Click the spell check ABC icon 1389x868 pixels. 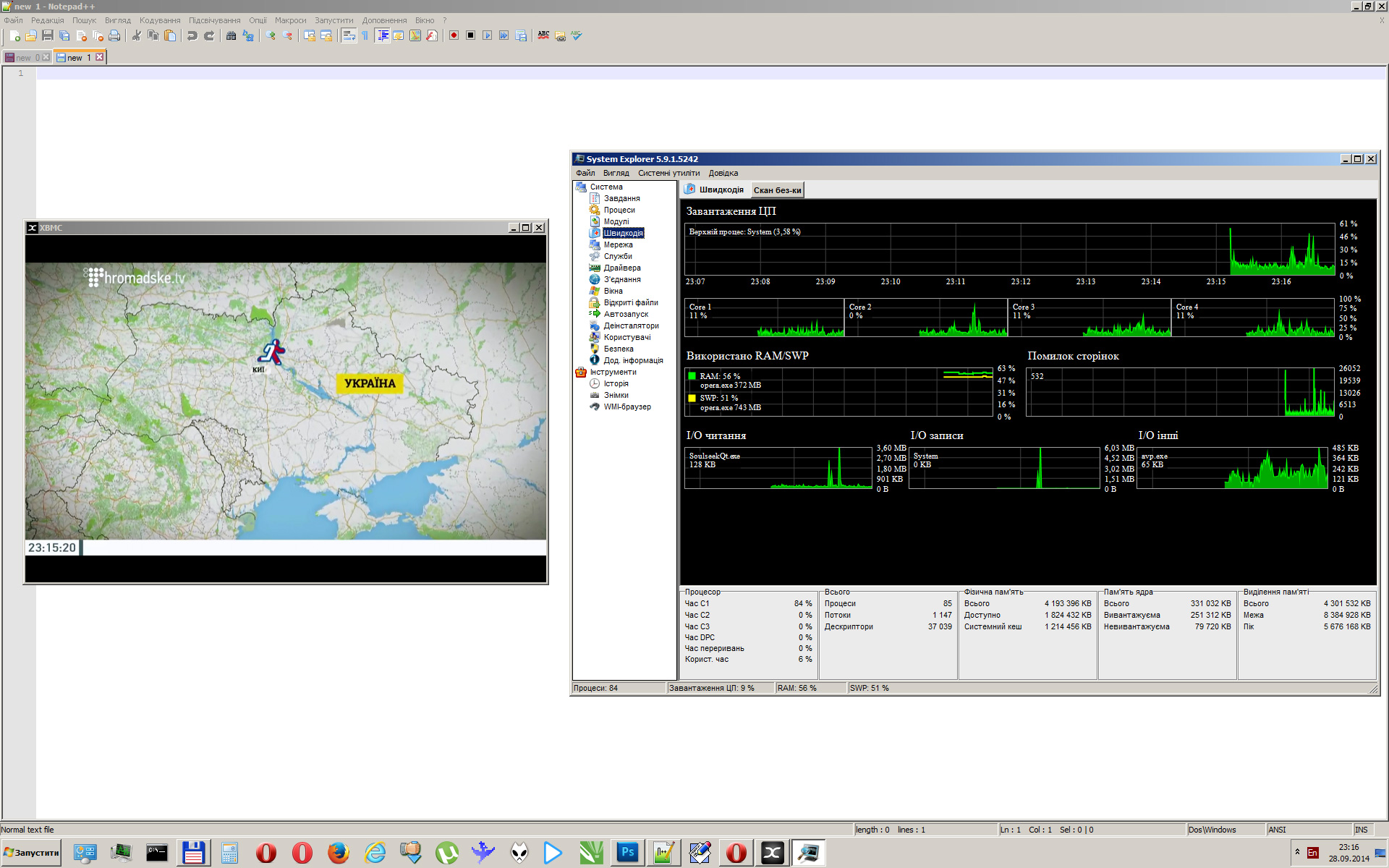click(543, 35)
